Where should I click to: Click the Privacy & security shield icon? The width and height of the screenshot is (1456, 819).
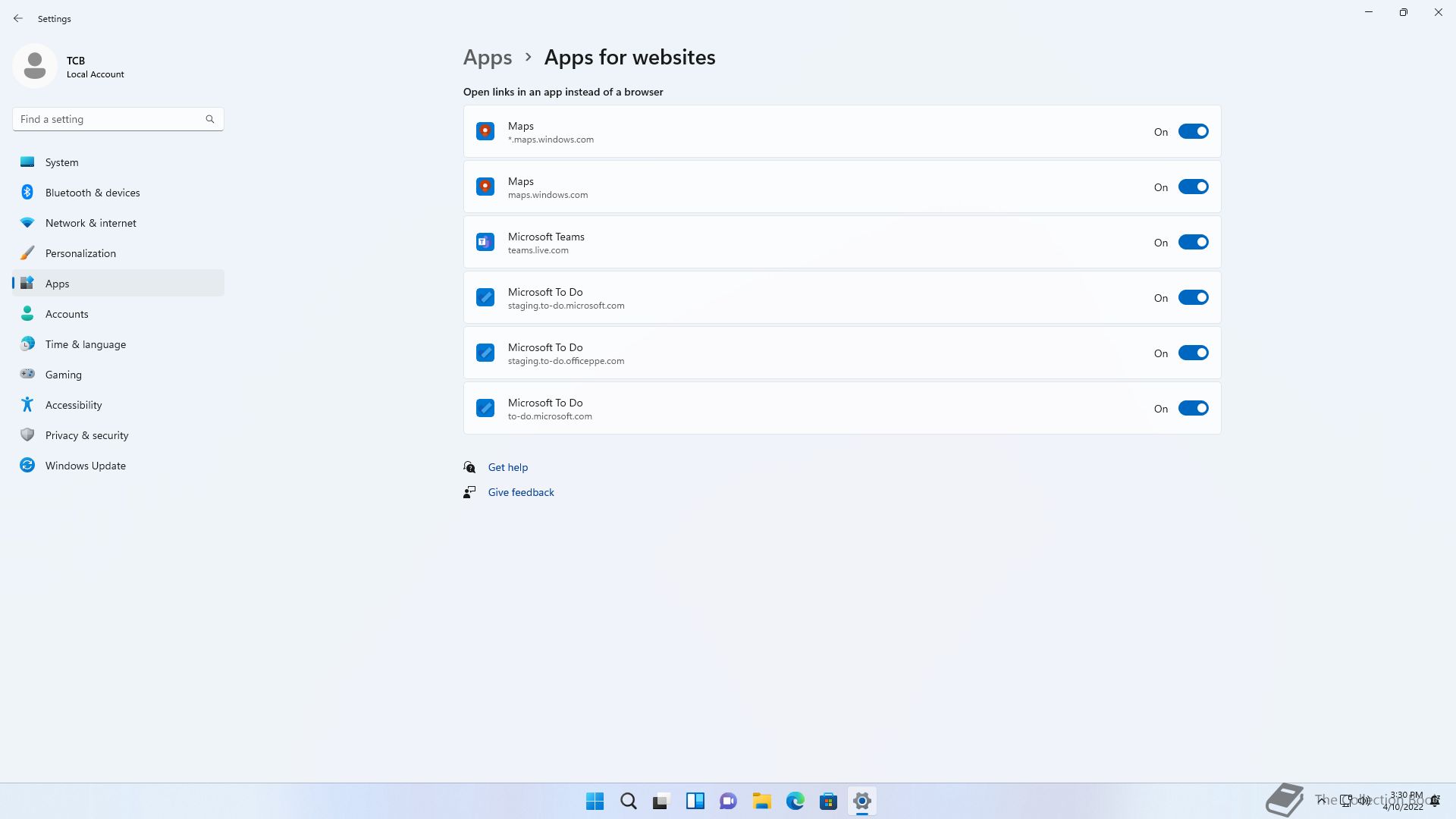[x=27, y=435]
